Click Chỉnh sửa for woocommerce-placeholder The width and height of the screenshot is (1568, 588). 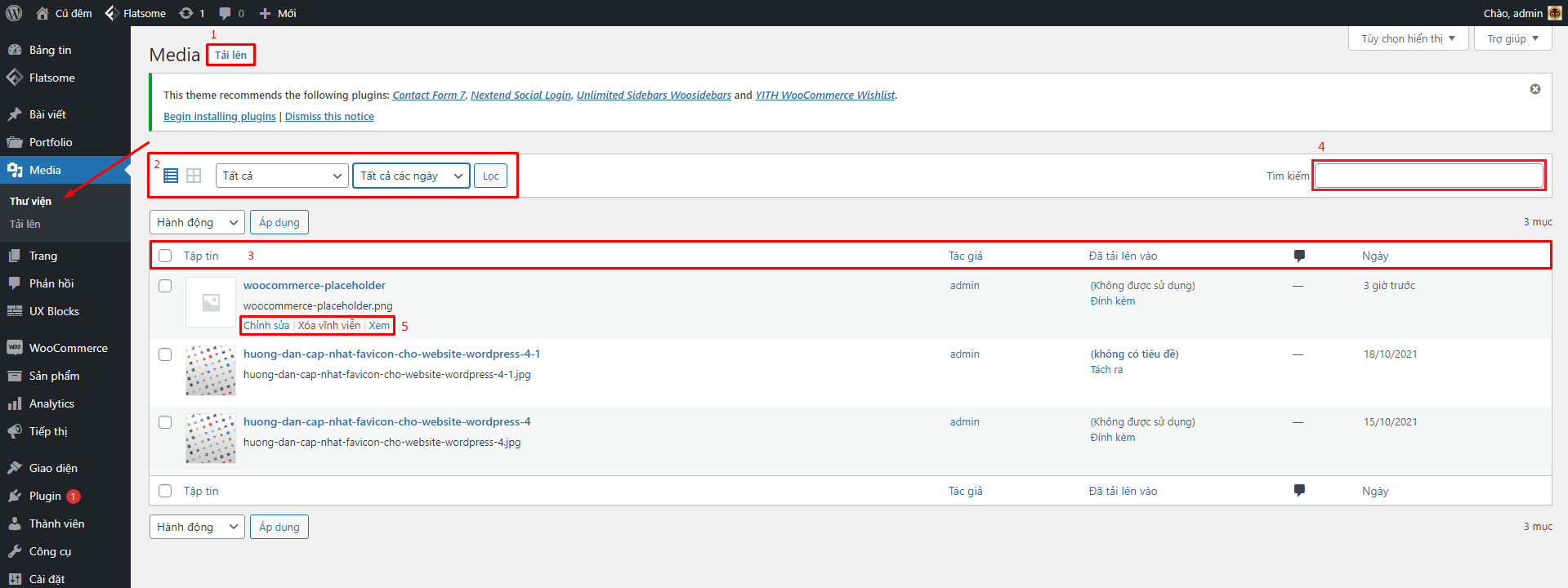click(266, 325)
